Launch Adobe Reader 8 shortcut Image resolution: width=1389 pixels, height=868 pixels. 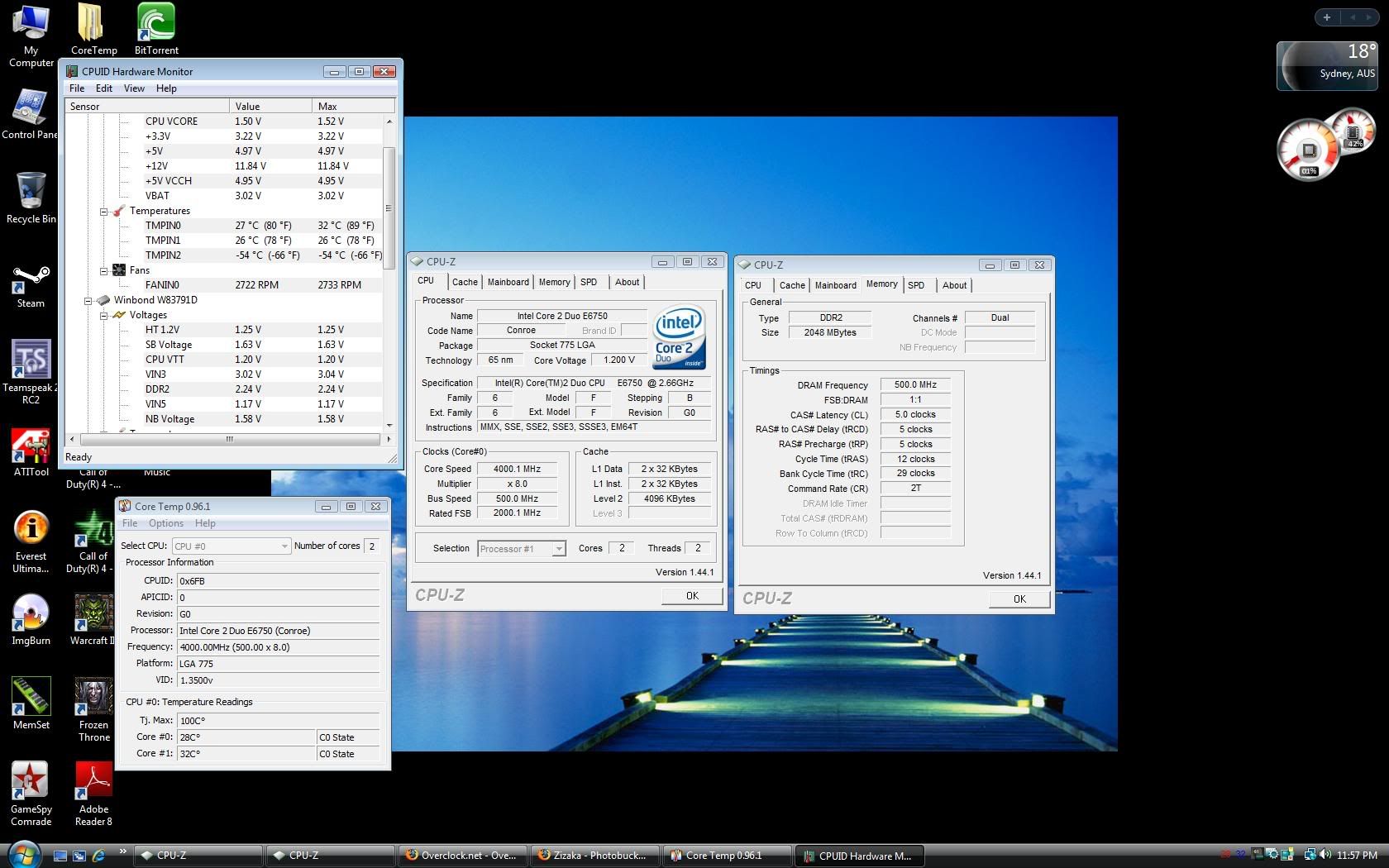click(93, 794)
